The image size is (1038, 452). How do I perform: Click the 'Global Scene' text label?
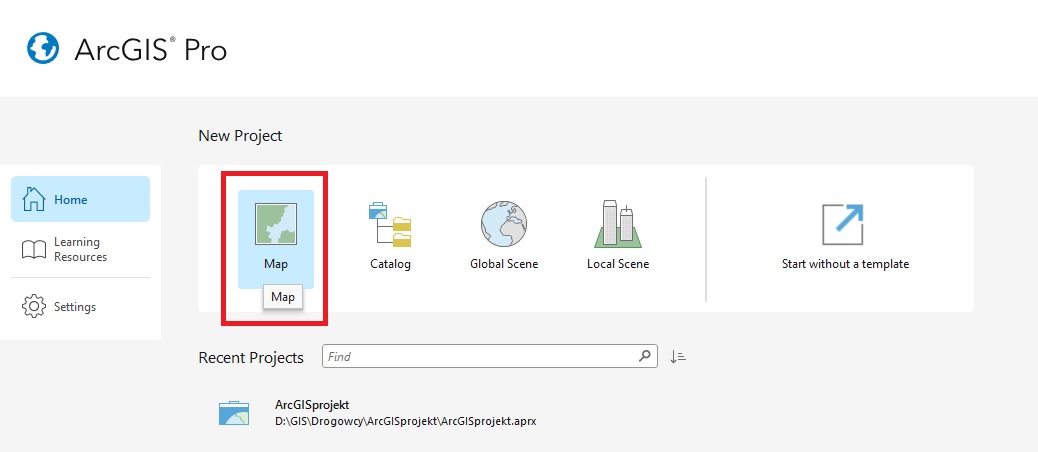504,264
